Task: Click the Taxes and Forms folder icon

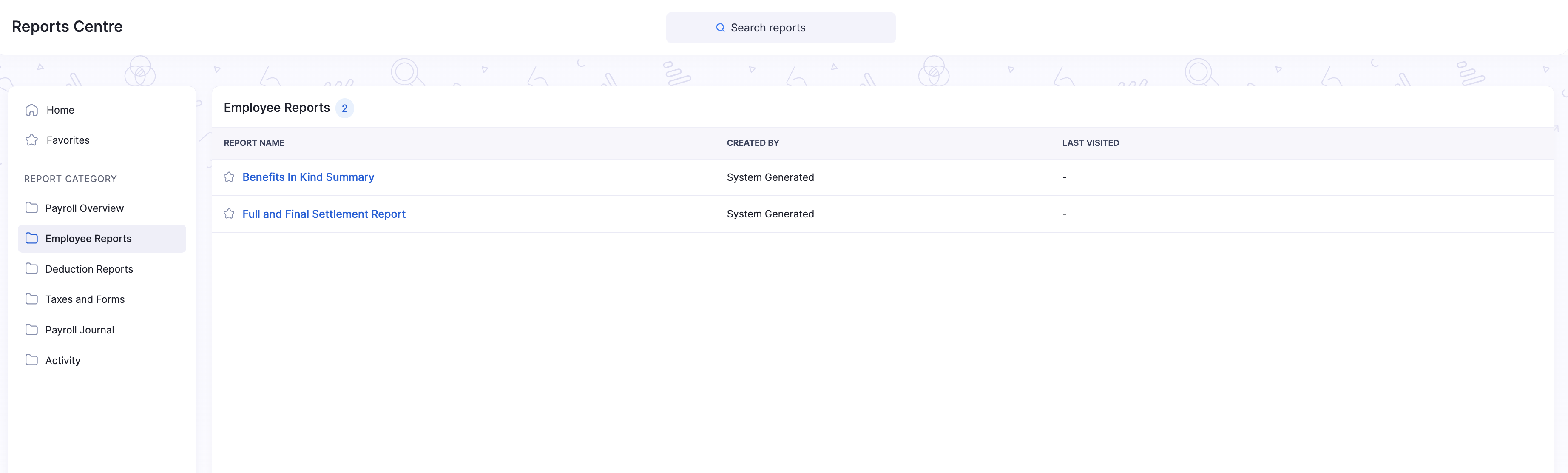Action: [x=31, y=299]
